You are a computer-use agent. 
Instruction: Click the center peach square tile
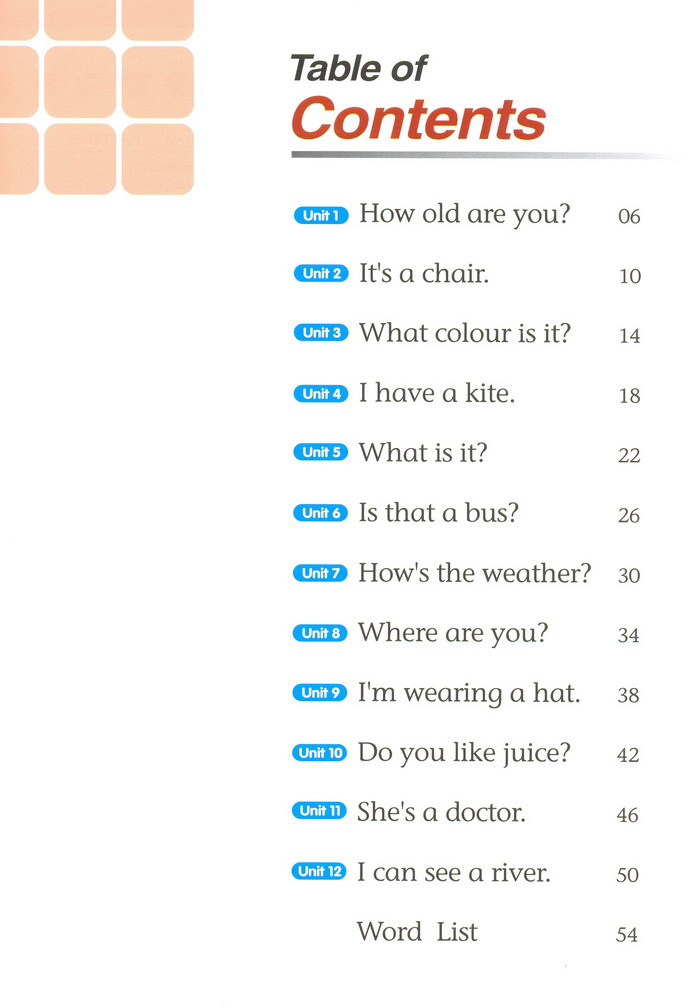80,82
